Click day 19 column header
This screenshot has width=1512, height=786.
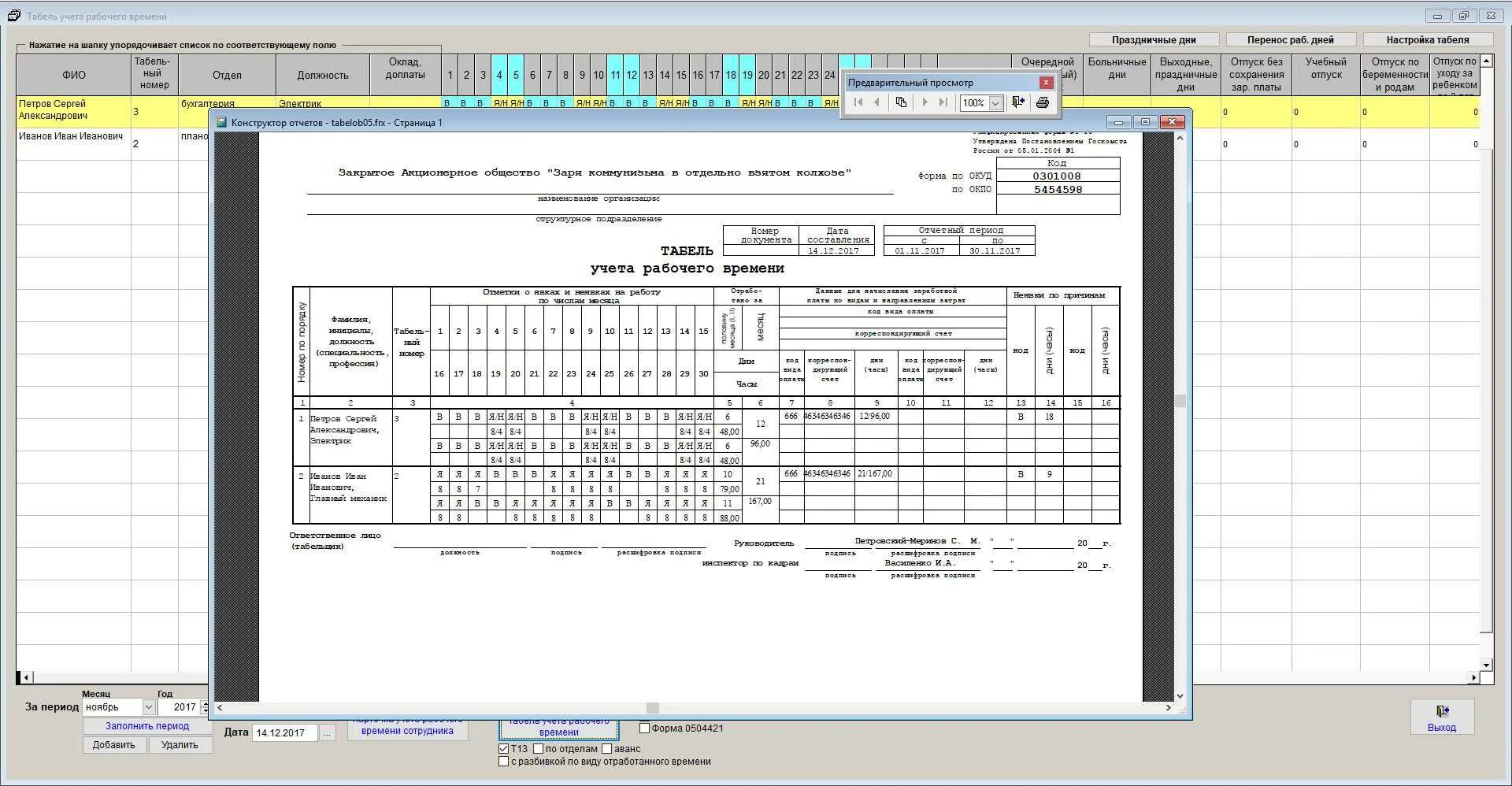(747, 75)
